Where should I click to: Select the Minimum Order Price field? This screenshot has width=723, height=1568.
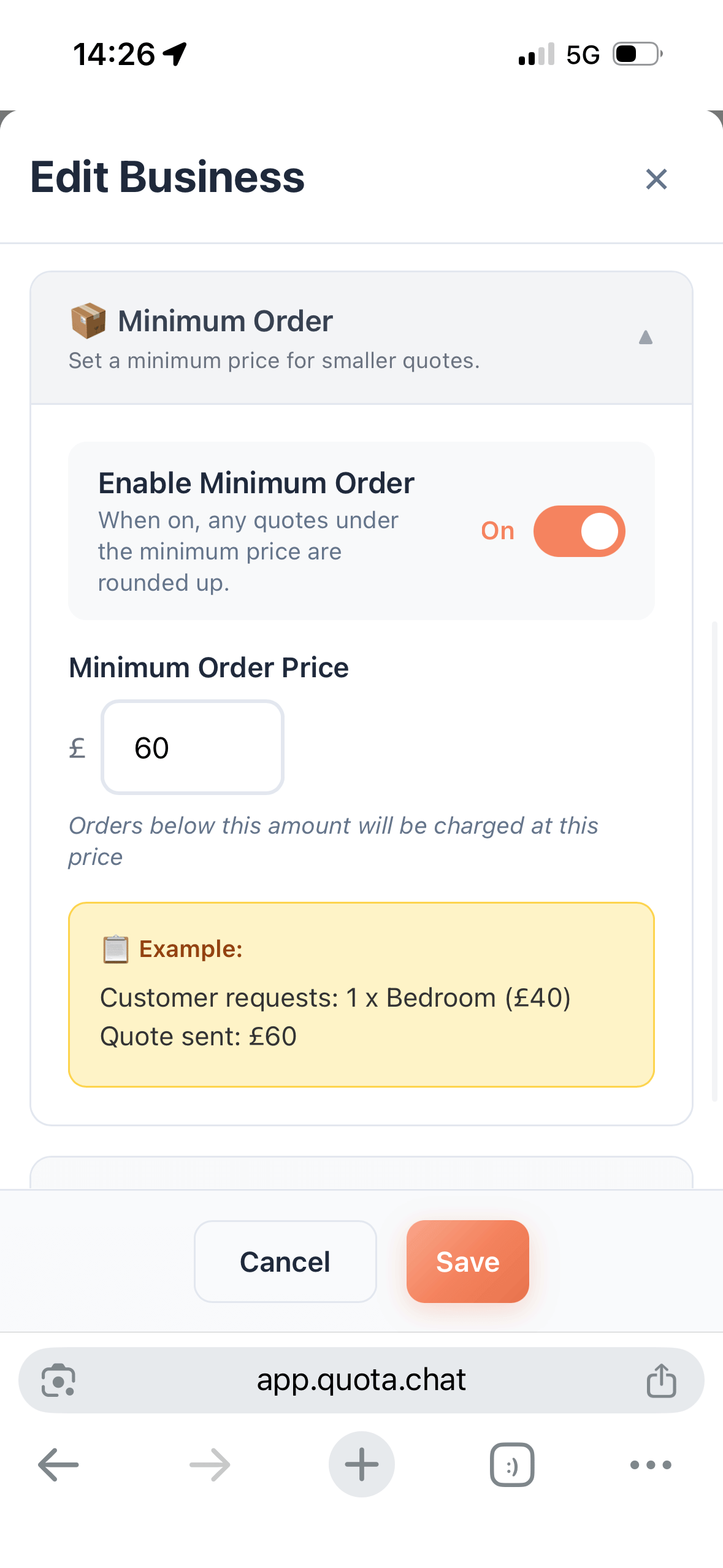(192, 747)
